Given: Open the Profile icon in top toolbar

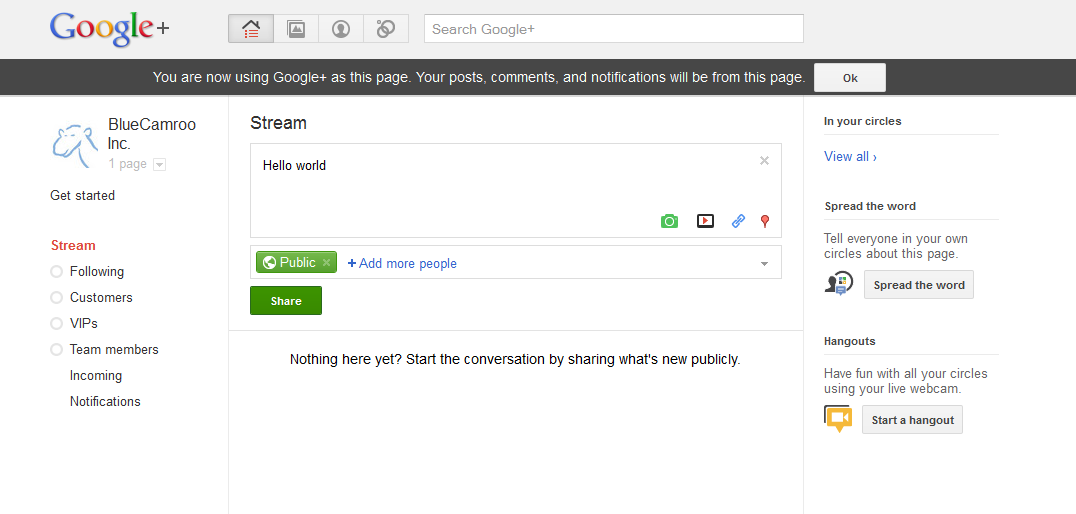Looking at the screenshot, I should coord(340,29).
